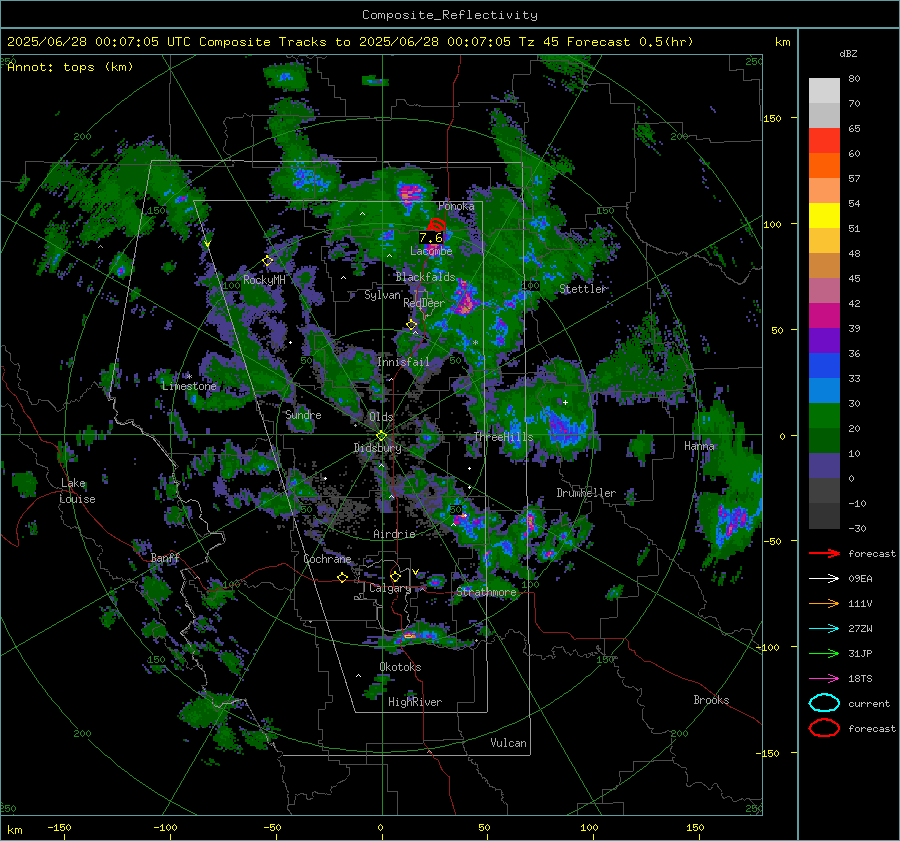Click the Limestone label on map
The width and height of the screenshot is (900, 841).
point(189,386)
